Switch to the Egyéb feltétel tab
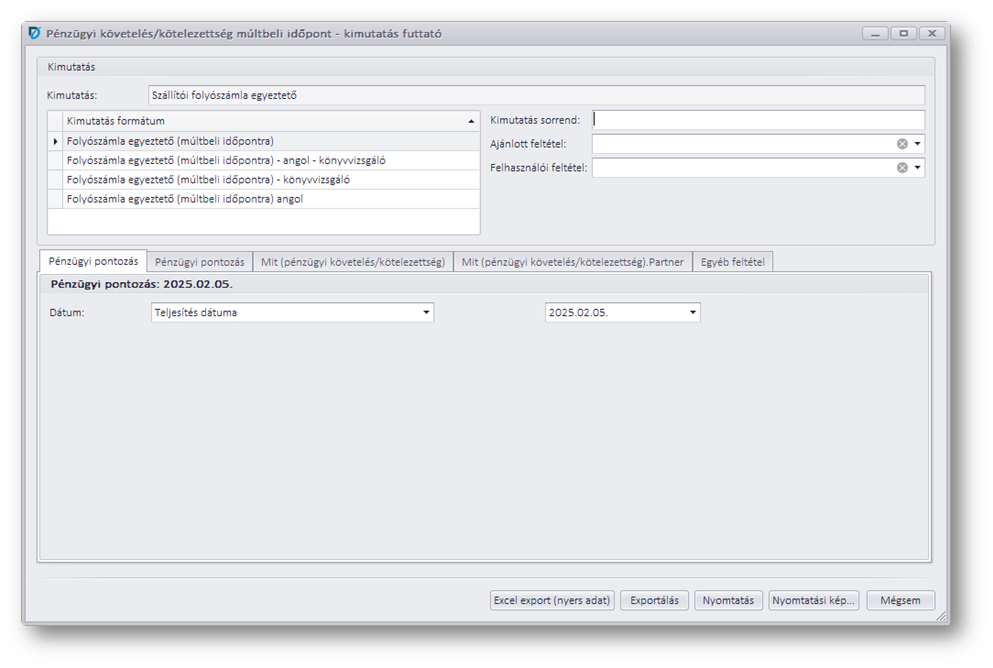993x668 pixels. (733, 262)
